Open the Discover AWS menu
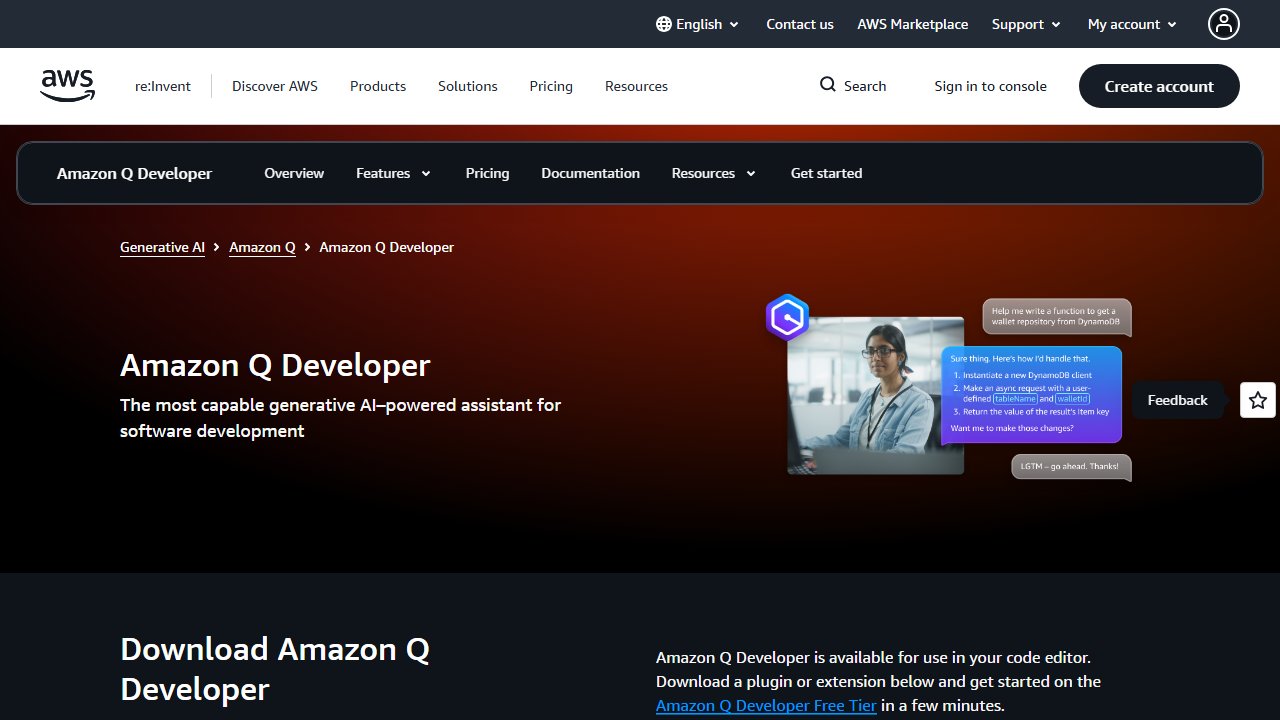Image resolution: width=1280 pixels, height=720 pixels. click(275, 86)
